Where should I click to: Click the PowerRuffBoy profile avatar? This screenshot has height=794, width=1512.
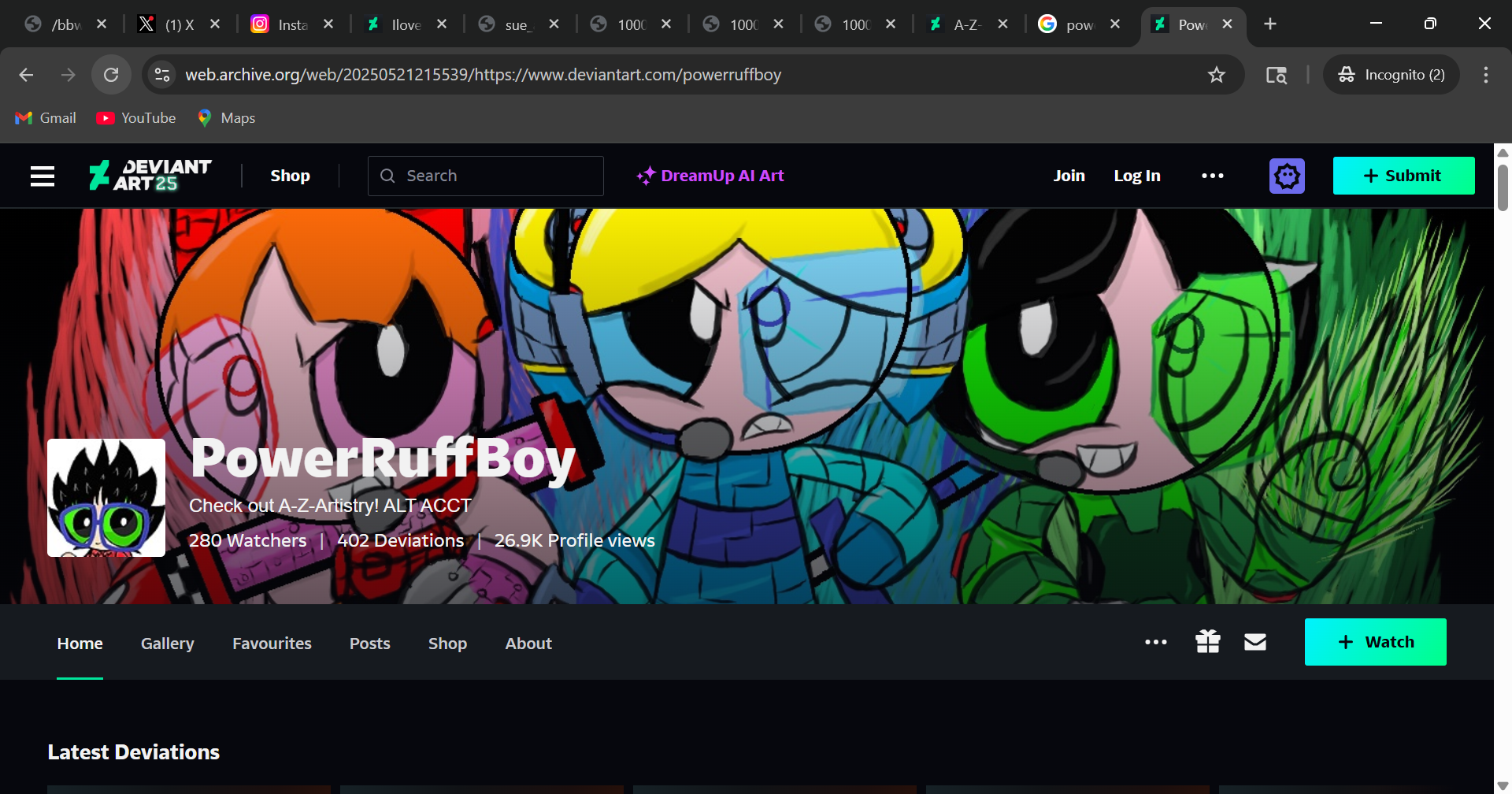pos(106,498)
